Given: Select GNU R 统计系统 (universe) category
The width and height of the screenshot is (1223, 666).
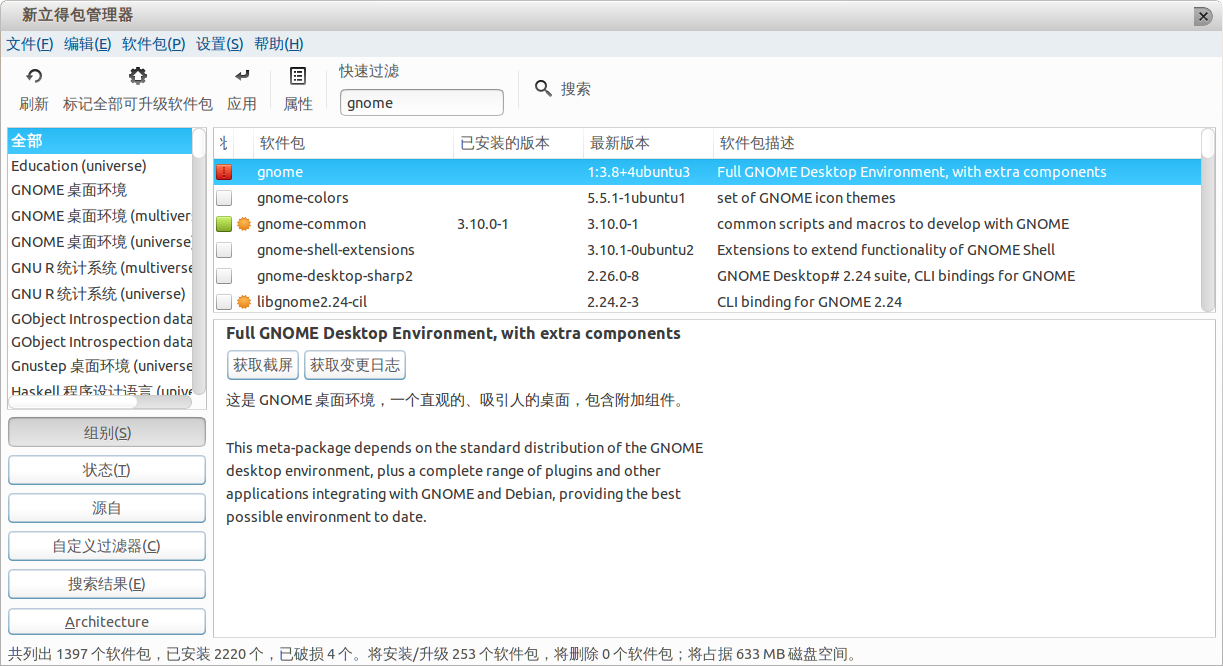Looking at the screenshot, I should [x=99, y=294].
